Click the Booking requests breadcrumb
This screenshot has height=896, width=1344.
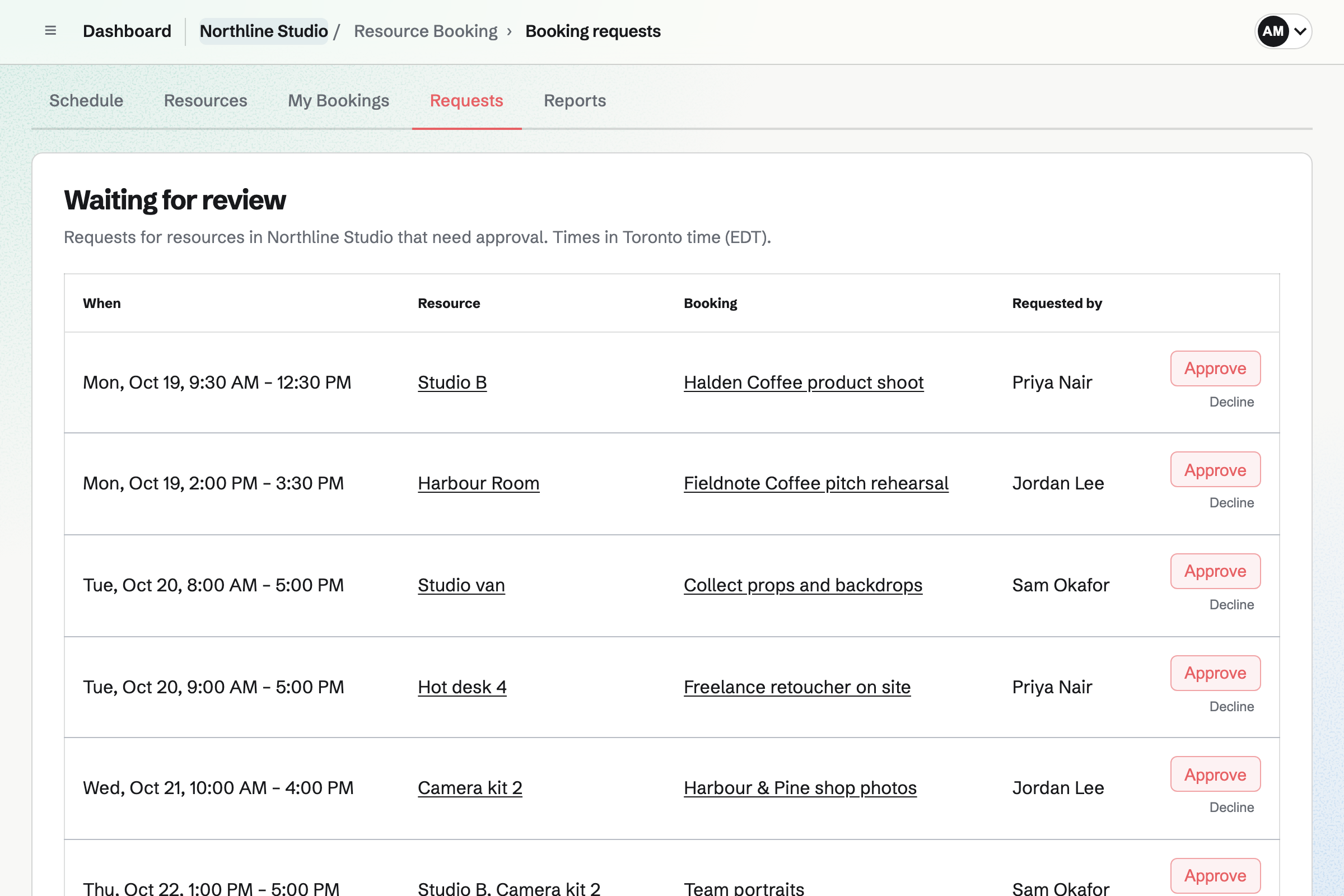tap(592, 31)
